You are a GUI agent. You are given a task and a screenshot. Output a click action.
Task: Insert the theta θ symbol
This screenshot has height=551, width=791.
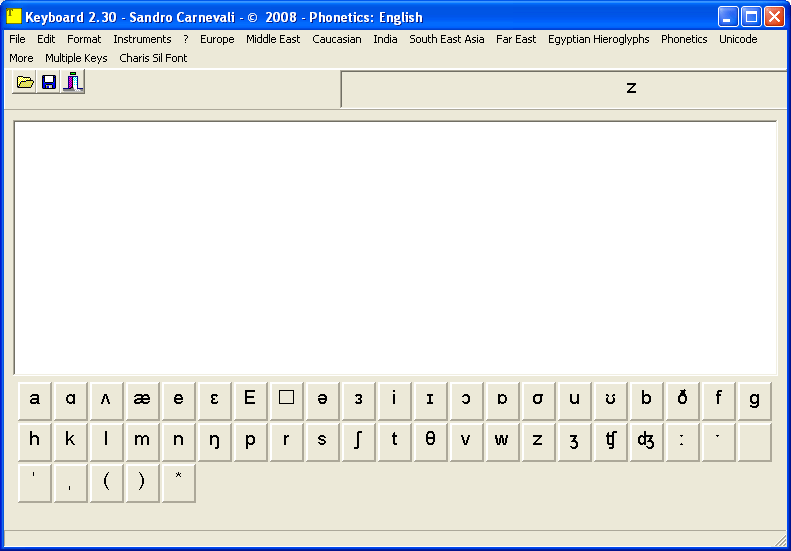coord(430,443)
